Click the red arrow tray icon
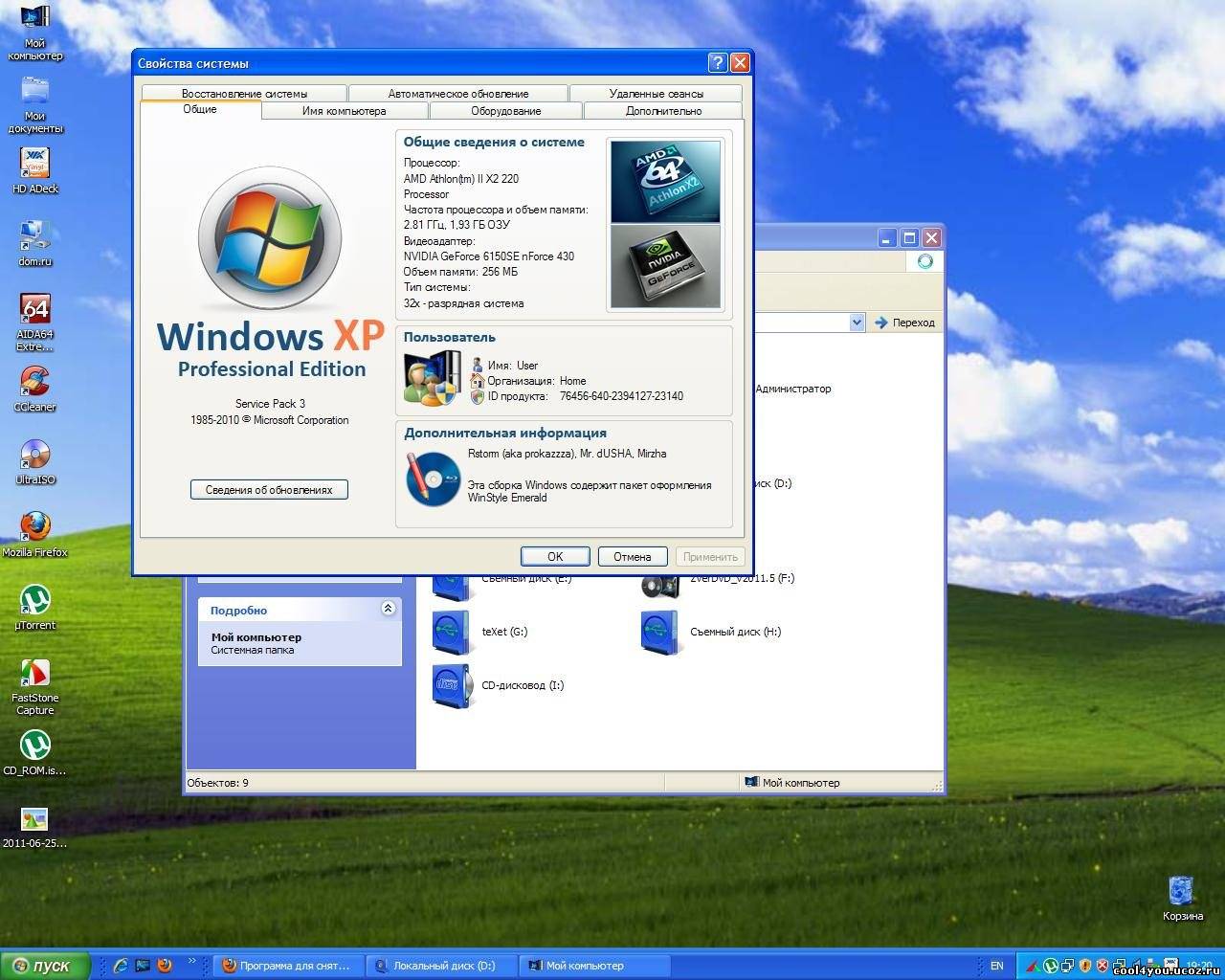 pos(1034,966)
